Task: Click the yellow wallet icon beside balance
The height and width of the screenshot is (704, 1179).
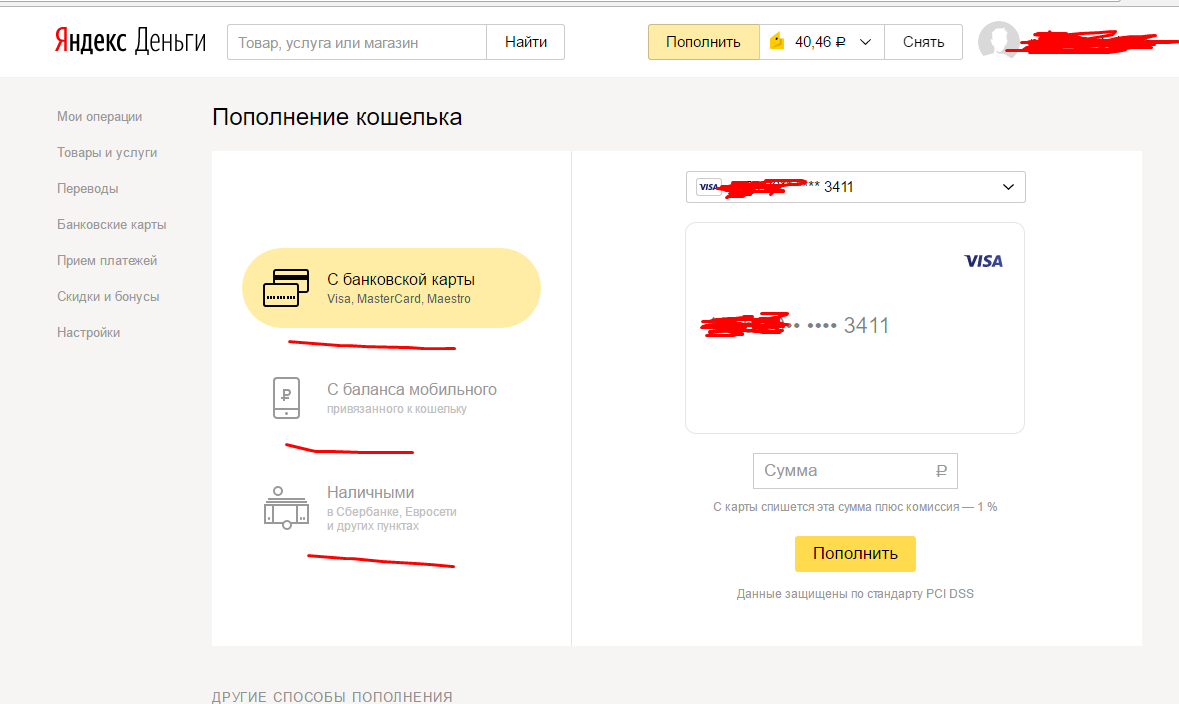Action: pyautogui.click(x=777, y=41)
